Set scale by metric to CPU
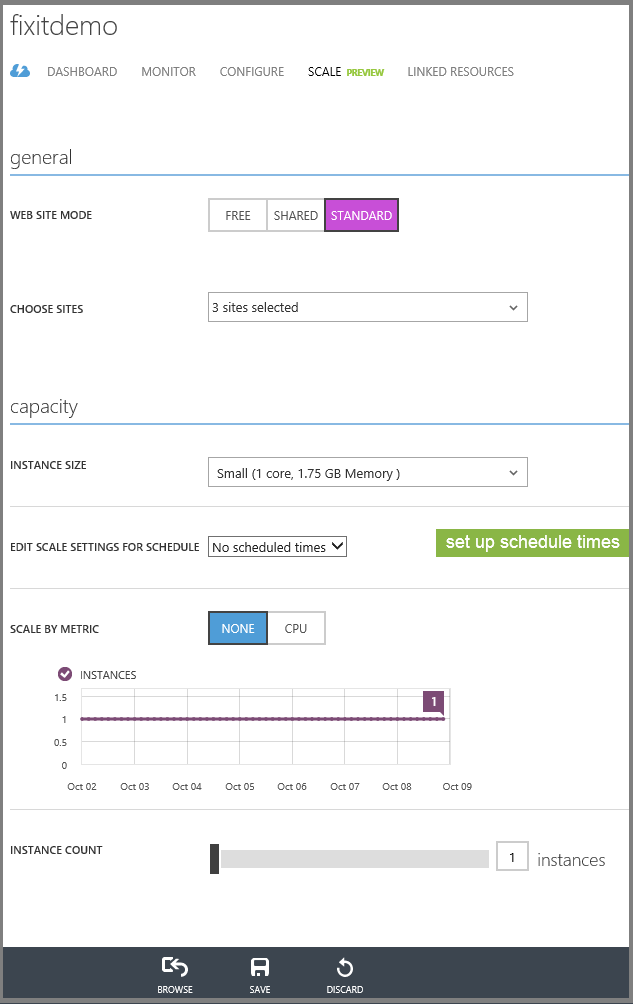This screenshot has width=633, height=1004. click(296, 628)
